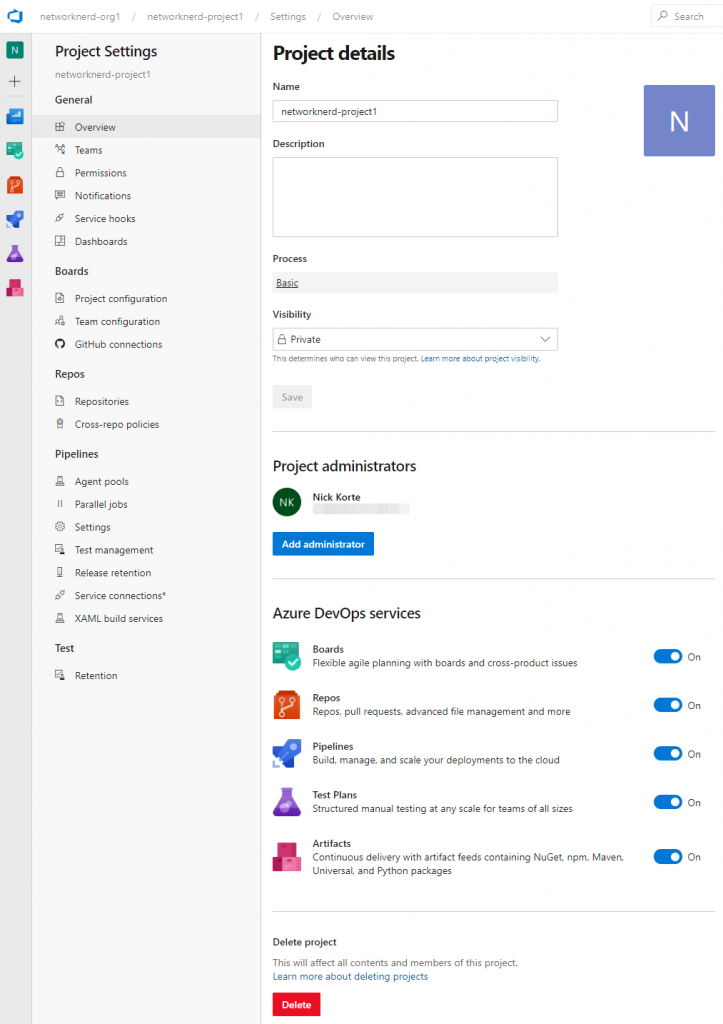The height and width of the screenshot is (1024, 723).
Task: Click the NK administrator avatar
Action: (x=287, y=502)
